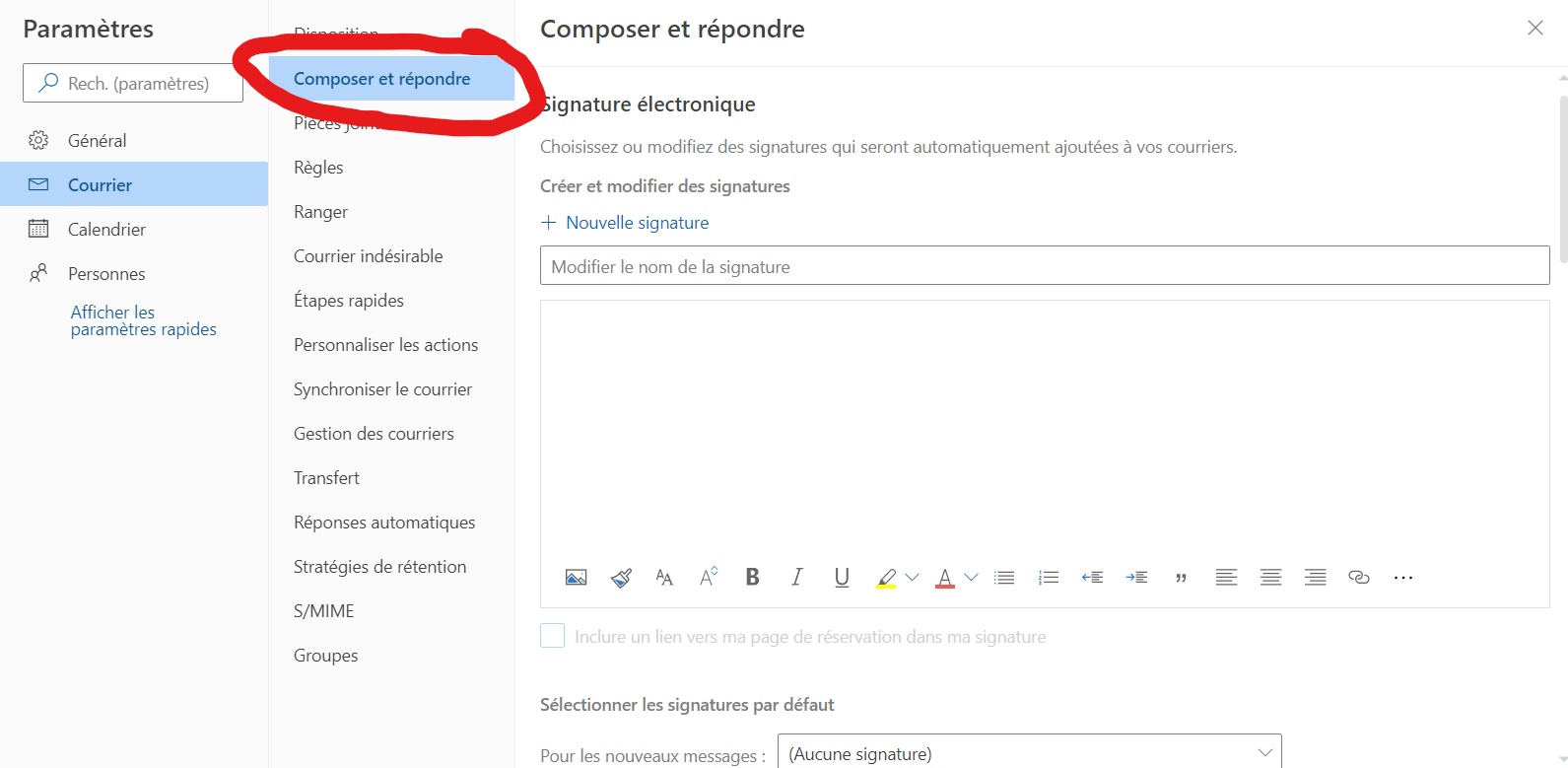Click the superscript font formatting icon

point(709,578)
